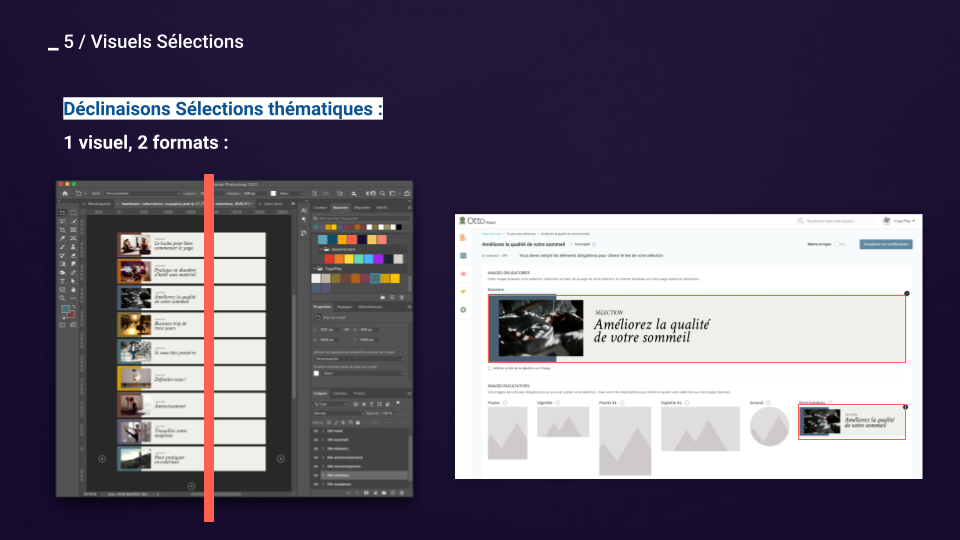Open the Yoga Play account dropdown
Screen dimensions: 960x540
coord(899,221)
